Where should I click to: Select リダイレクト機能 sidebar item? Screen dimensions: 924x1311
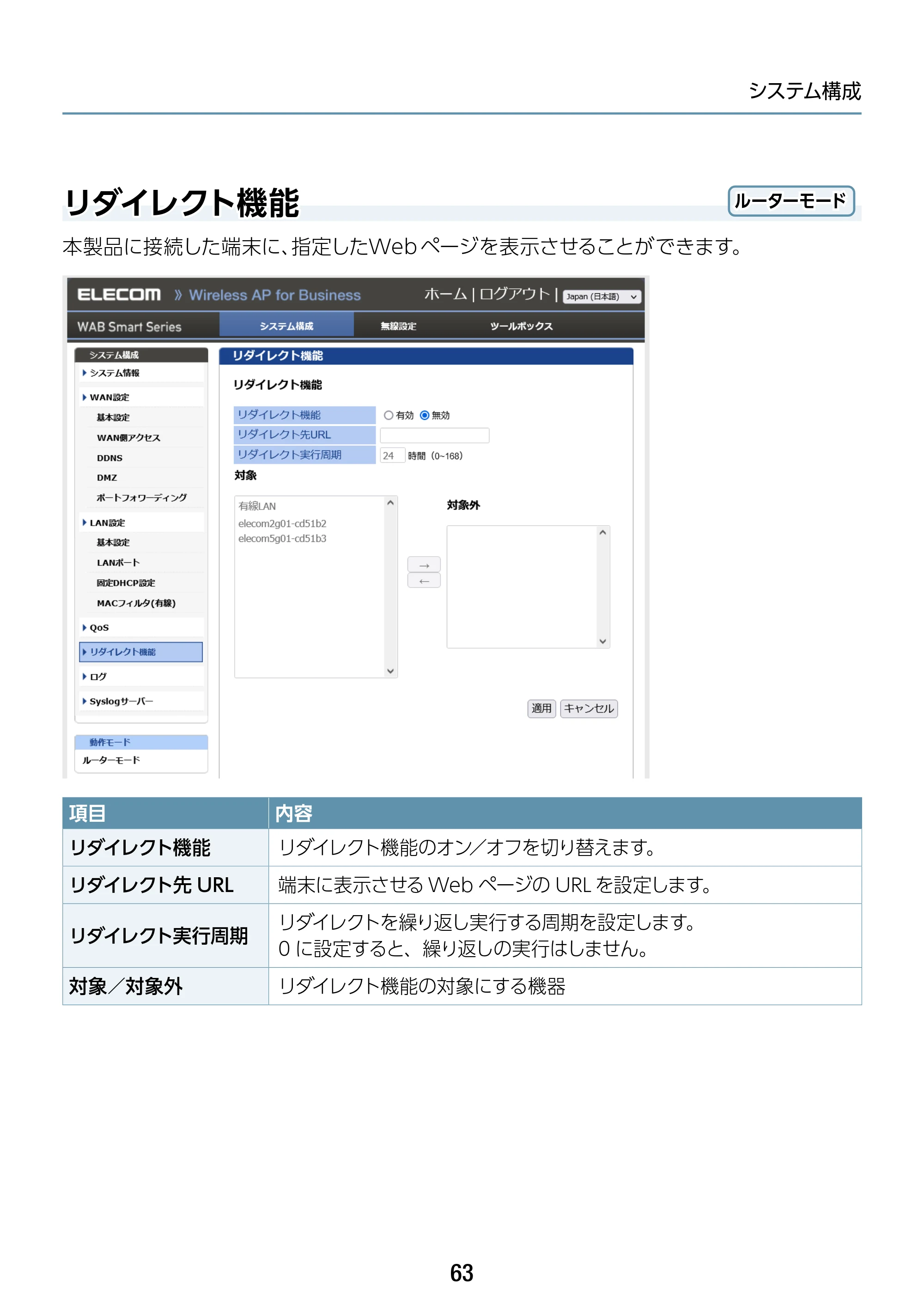[141, 652]
